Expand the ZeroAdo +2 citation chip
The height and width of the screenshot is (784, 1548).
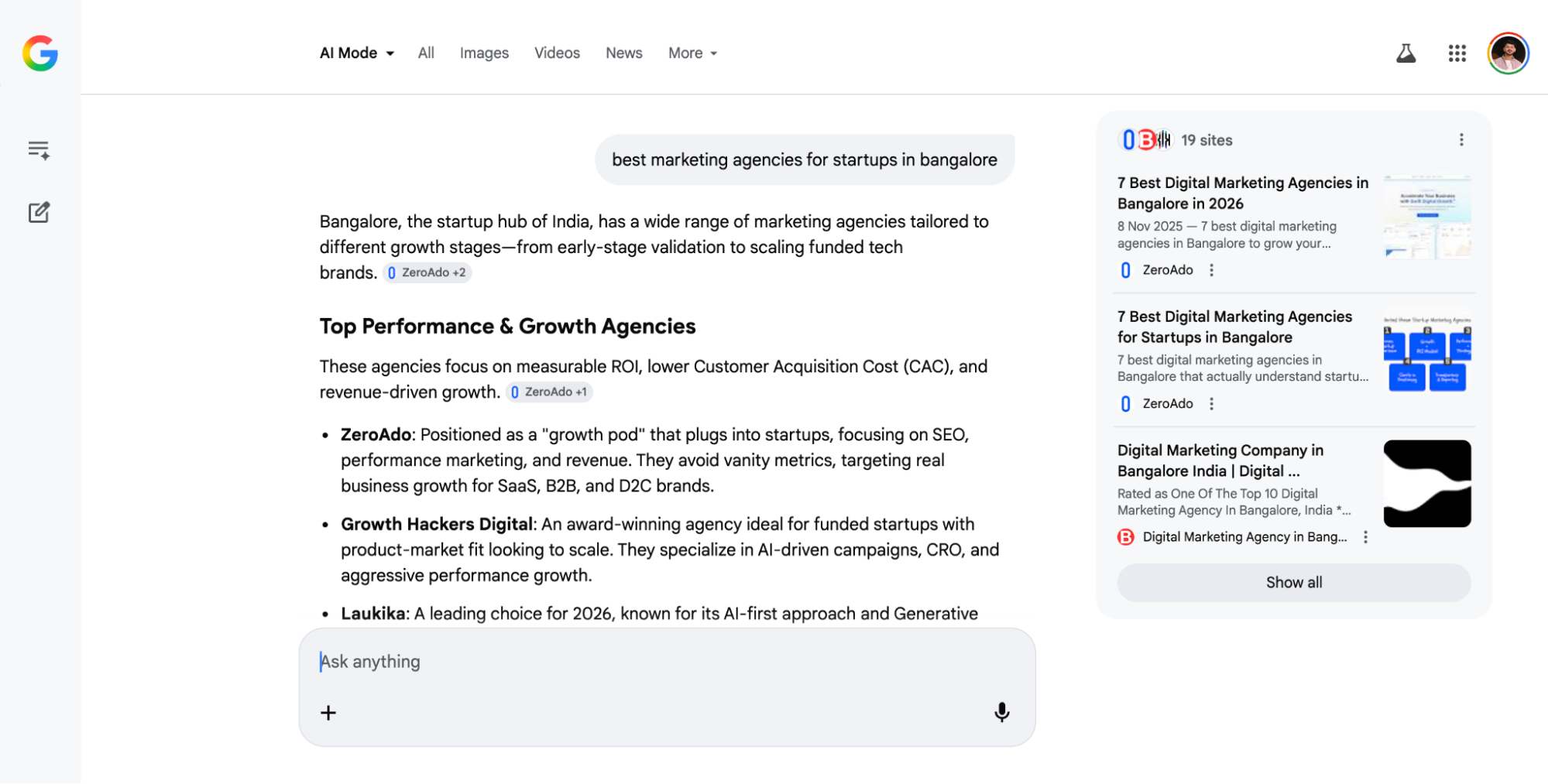(427, 272)
